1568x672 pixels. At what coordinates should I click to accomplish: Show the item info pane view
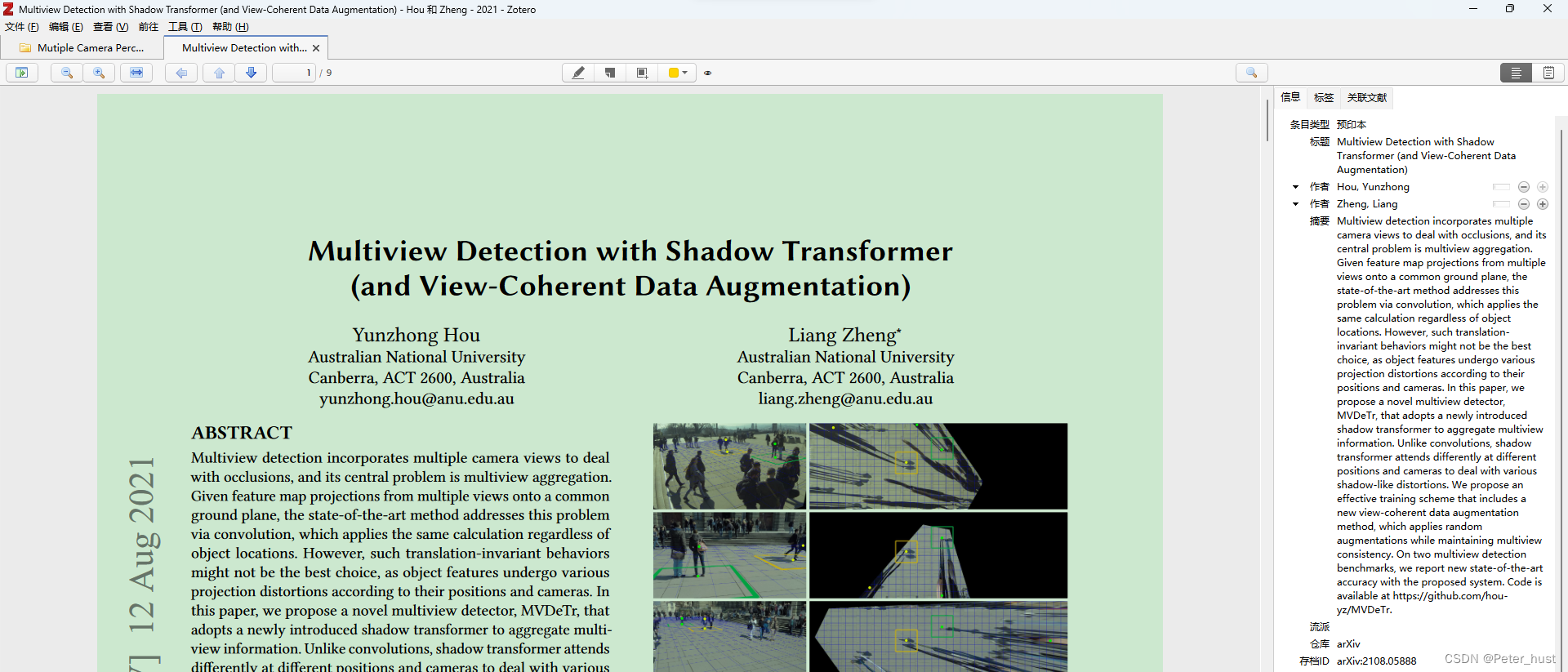(x=1516, y=73)
